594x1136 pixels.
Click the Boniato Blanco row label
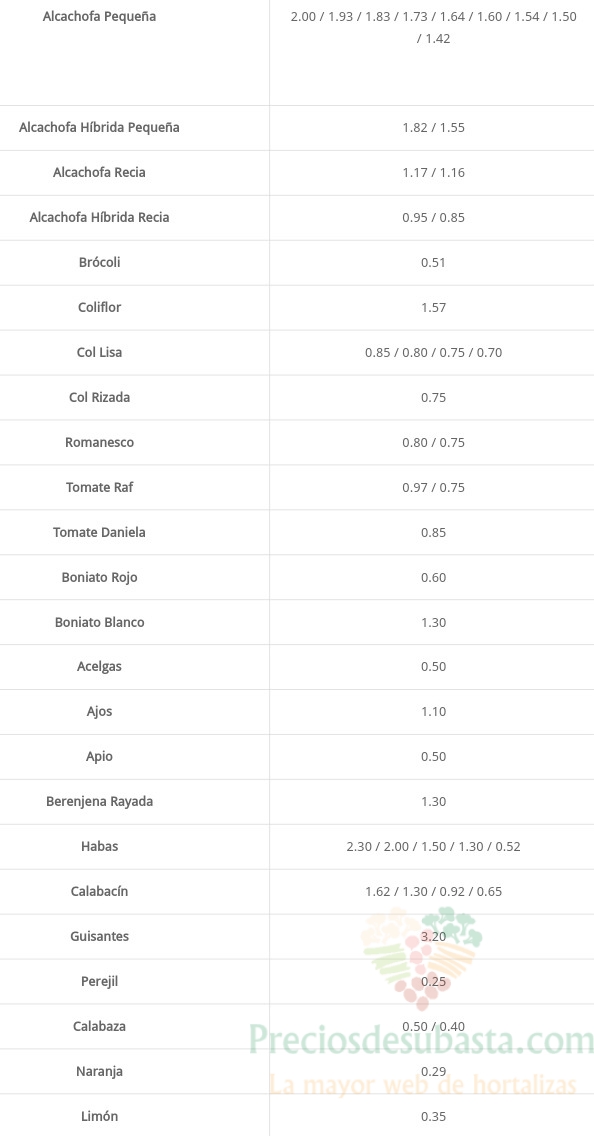pyautogui.click(x=99, y=622)
